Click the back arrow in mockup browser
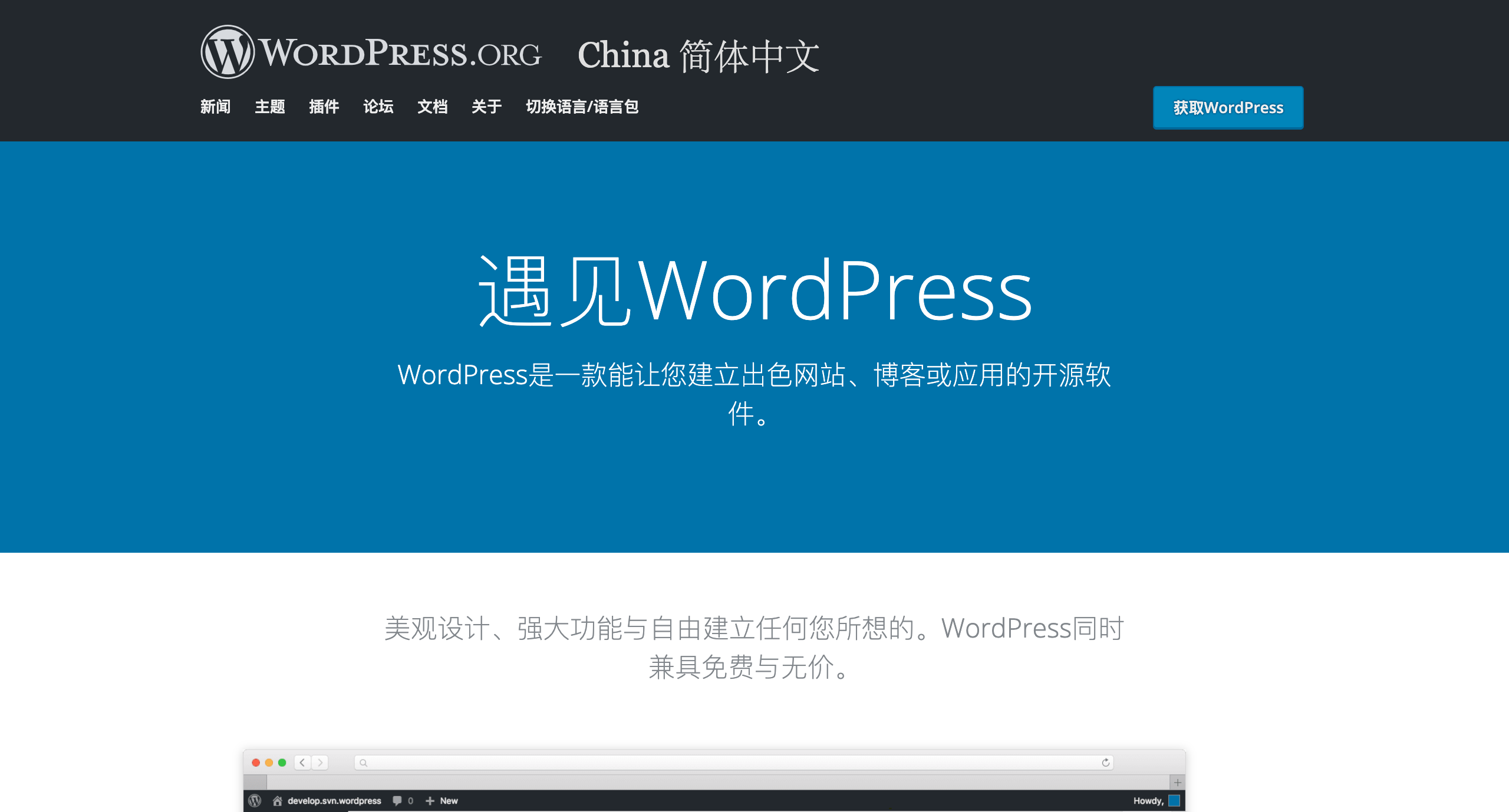This screenshot has width=1509, height=812. pyautogui.click(x=302, y=763)
